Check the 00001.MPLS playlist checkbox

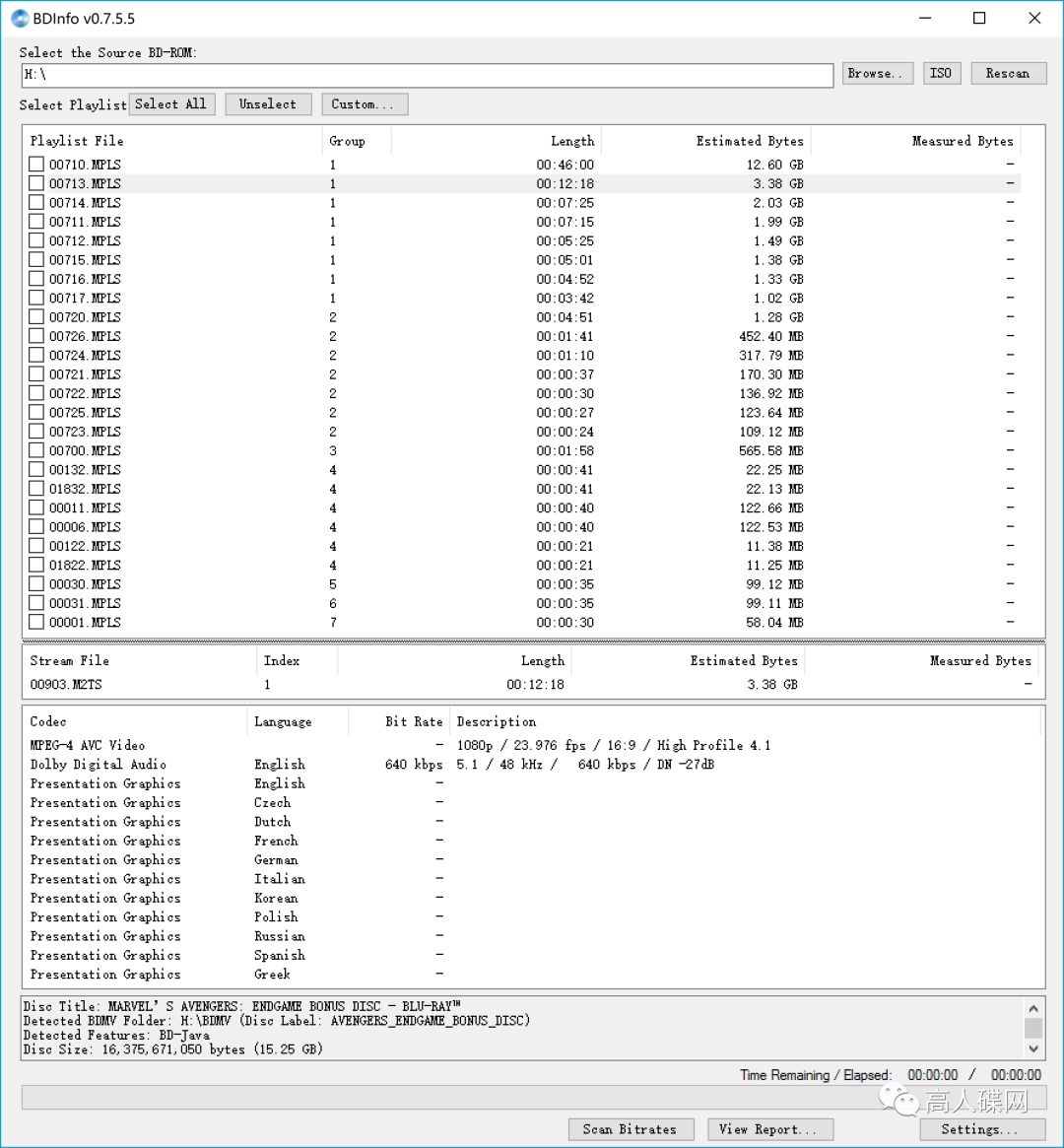coord(35,622)
